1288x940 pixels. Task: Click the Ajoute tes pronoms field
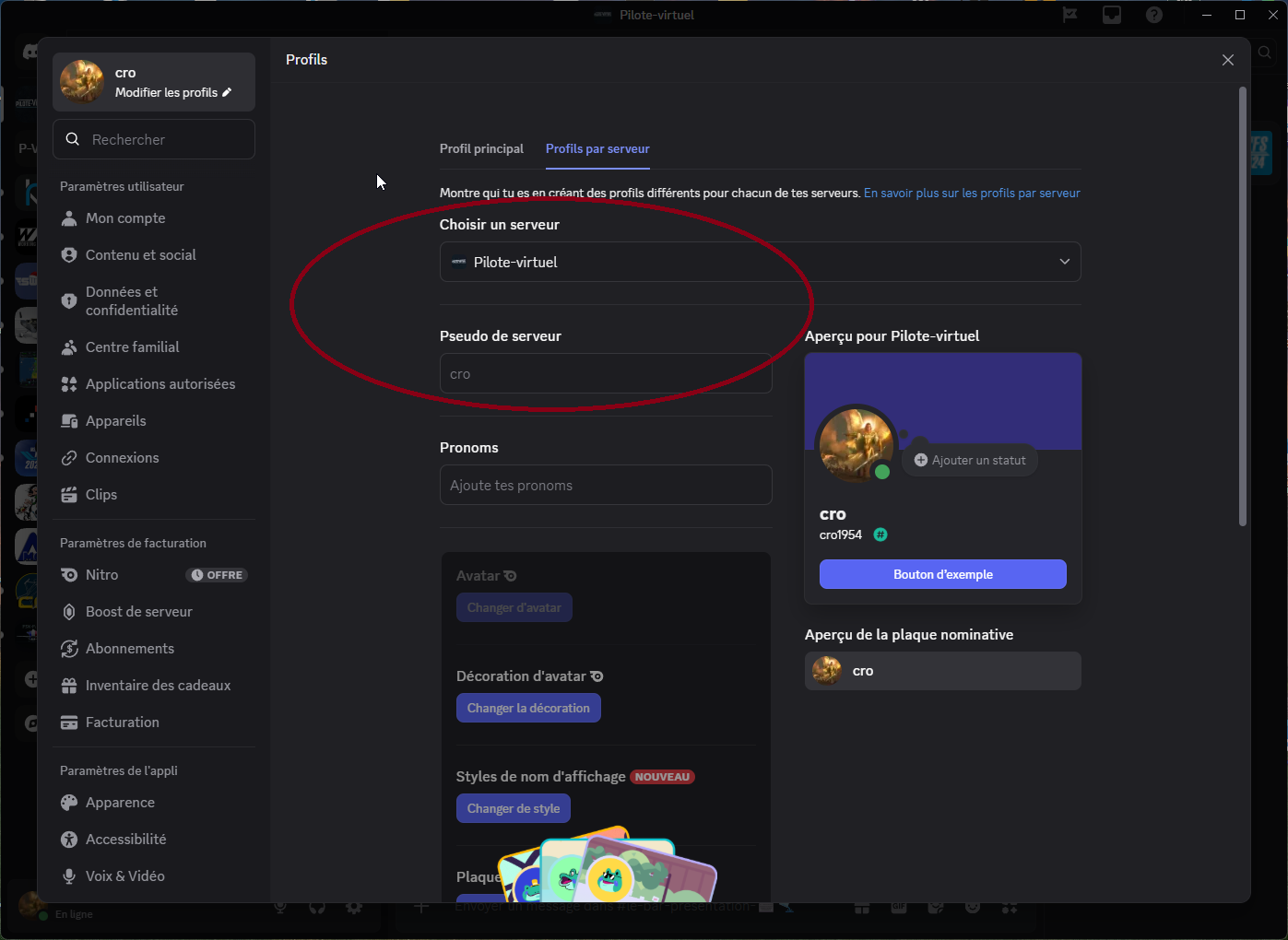pos(605,486)
